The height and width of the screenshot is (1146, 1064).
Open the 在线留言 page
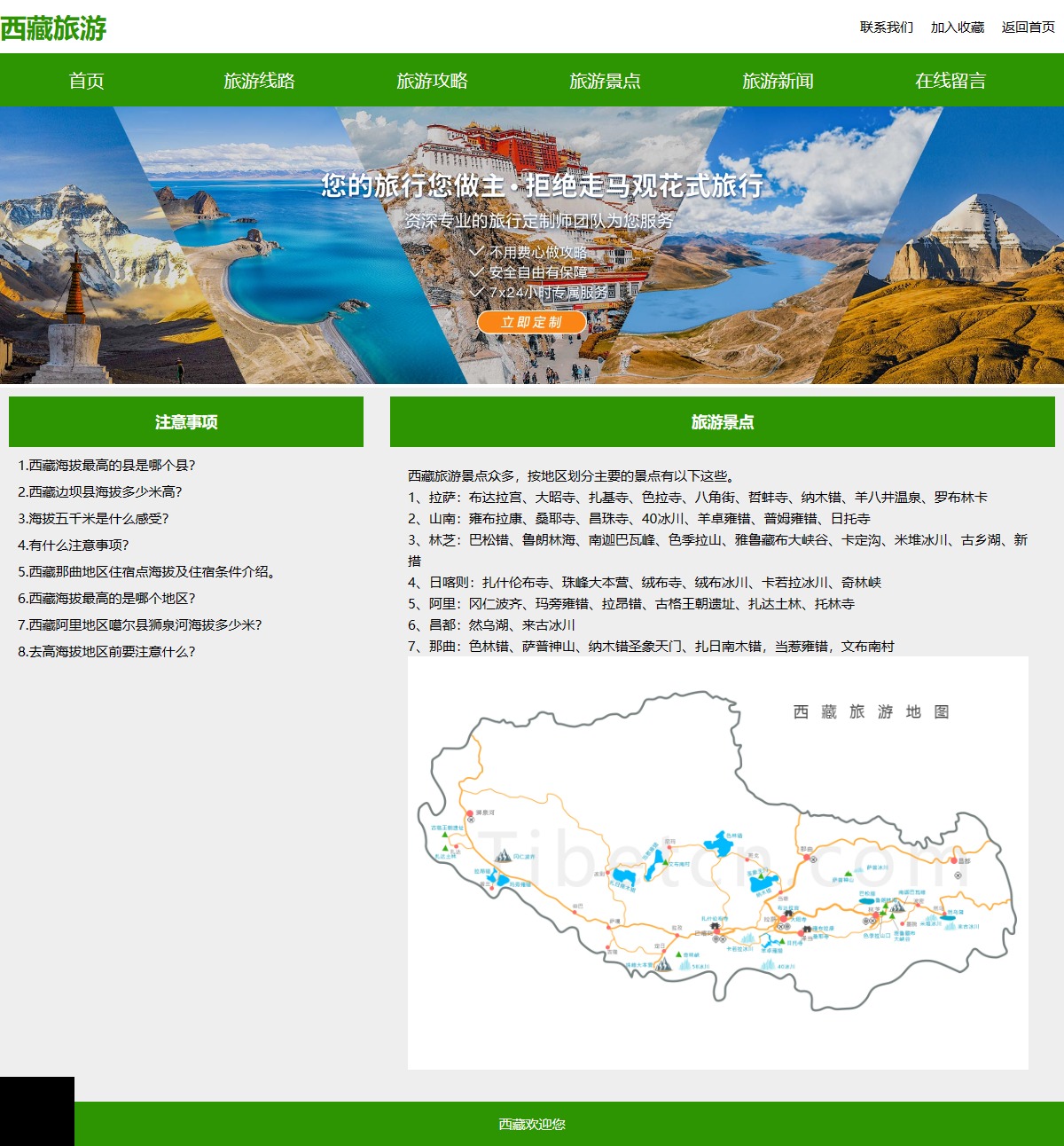coord(951,81)
